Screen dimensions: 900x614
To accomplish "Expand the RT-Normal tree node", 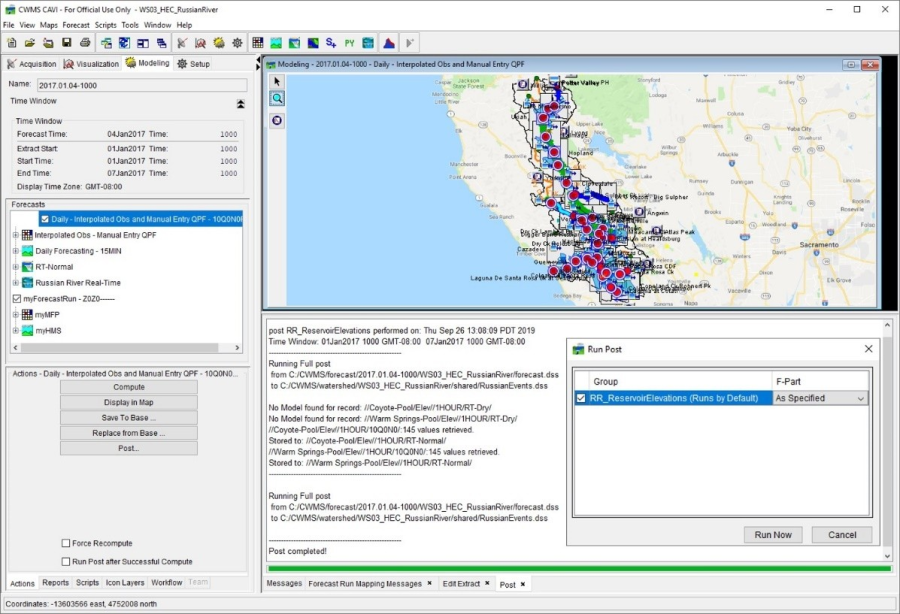I will pyautogui.click(x=15, y=267).
